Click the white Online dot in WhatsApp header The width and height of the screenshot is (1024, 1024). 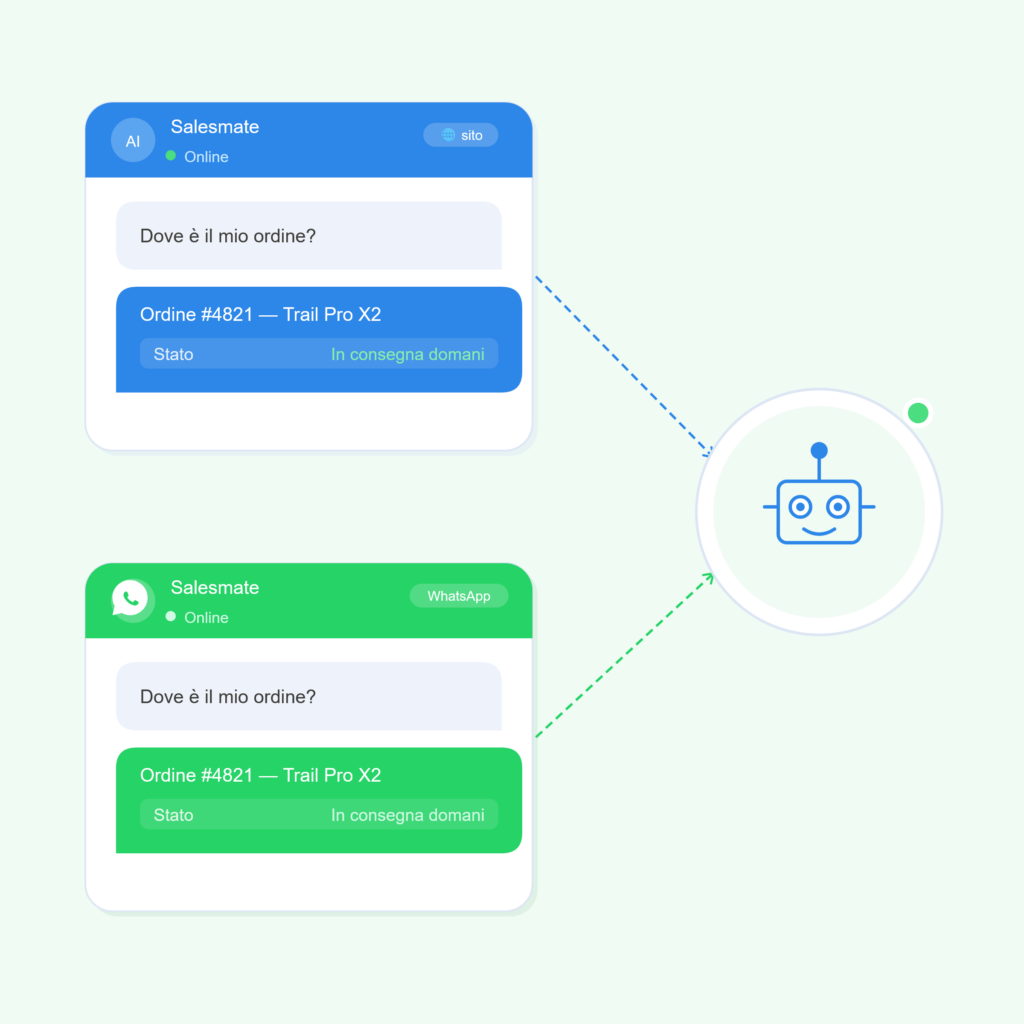point(171,616)
